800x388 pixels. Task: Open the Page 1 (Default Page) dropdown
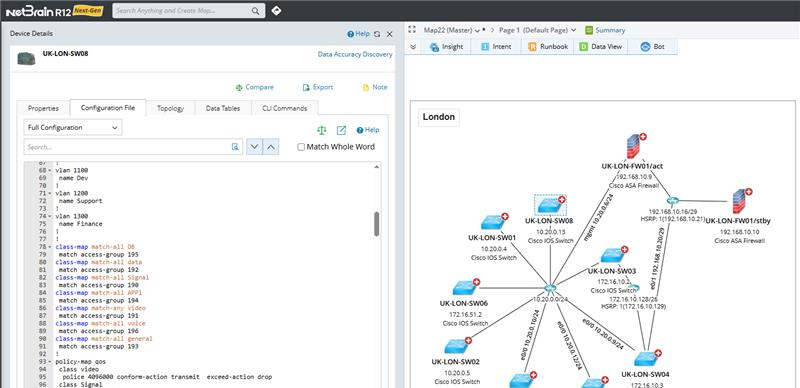point(573,30)
